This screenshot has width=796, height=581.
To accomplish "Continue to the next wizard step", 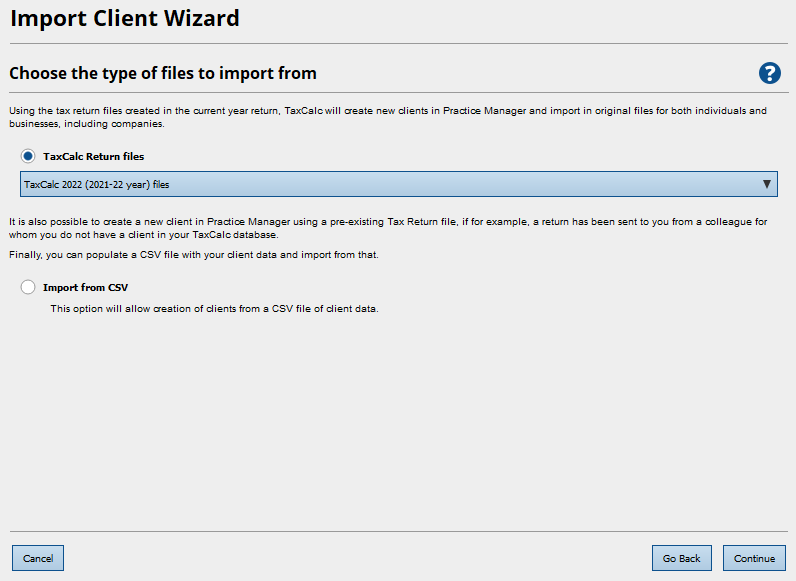I will [754, 558].
